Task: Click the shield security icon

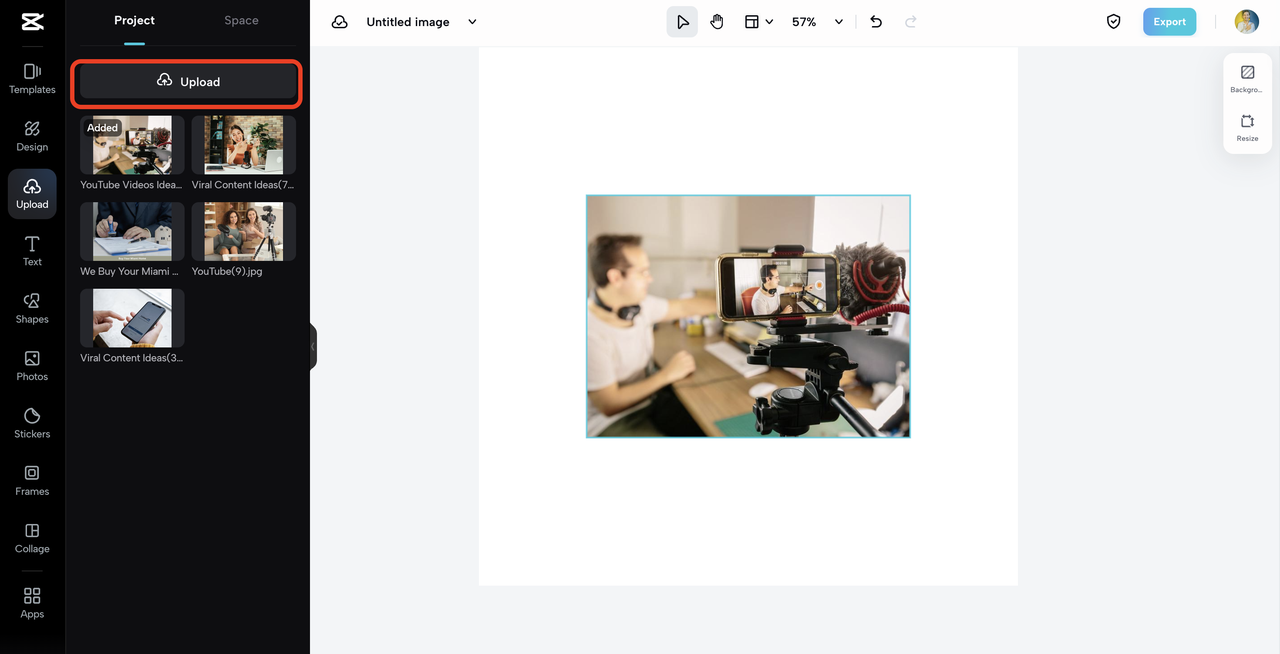Action: [x=1113, y=22]
